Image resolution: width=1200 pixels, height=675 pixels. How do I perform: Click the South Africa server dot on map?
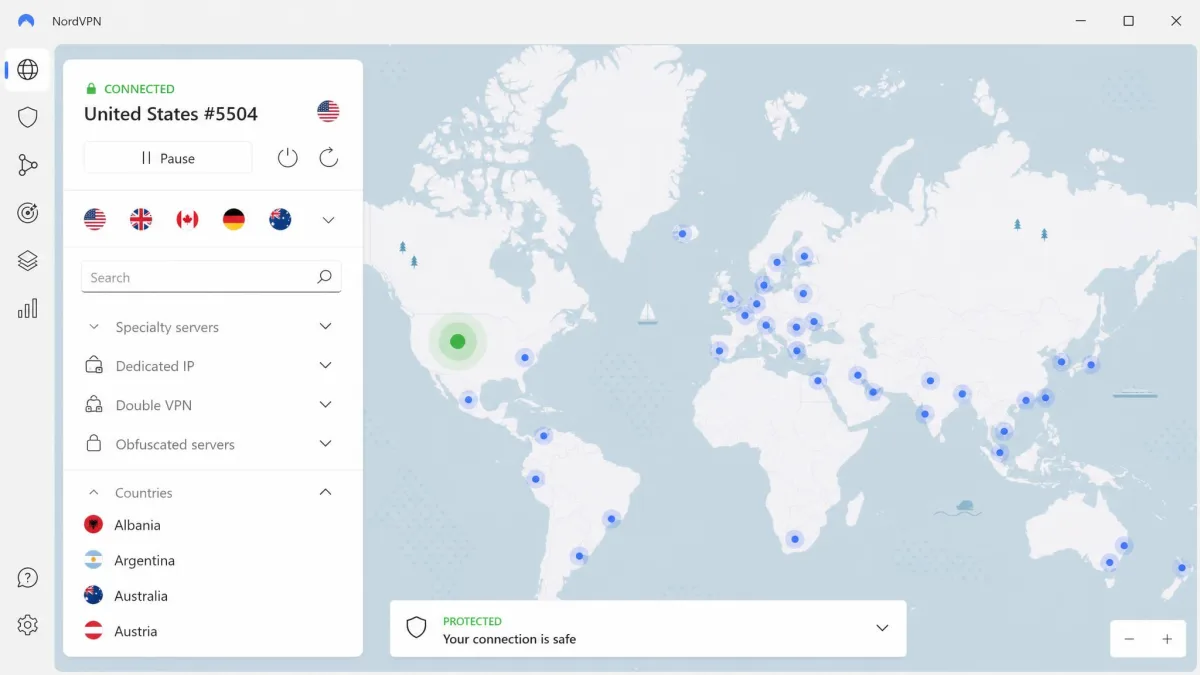click(x=795, y=540)
